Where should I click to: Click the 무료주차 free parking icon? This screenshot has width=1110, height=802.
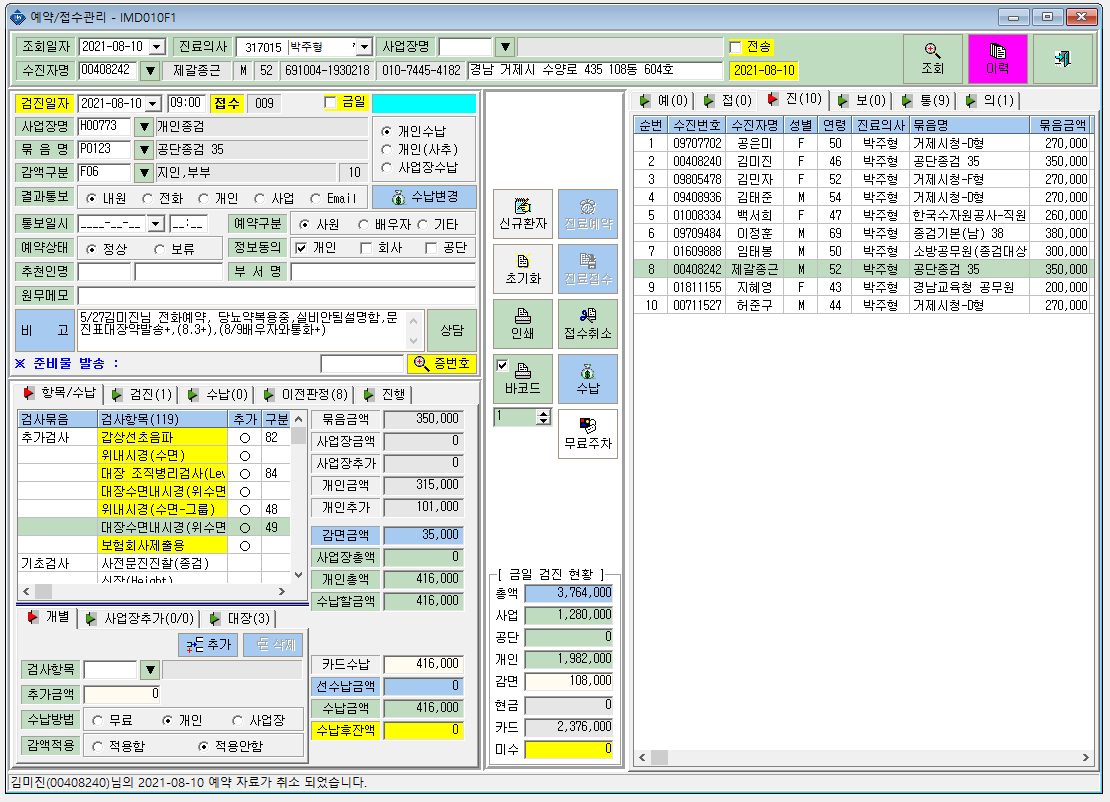click(x=588, y=433)
